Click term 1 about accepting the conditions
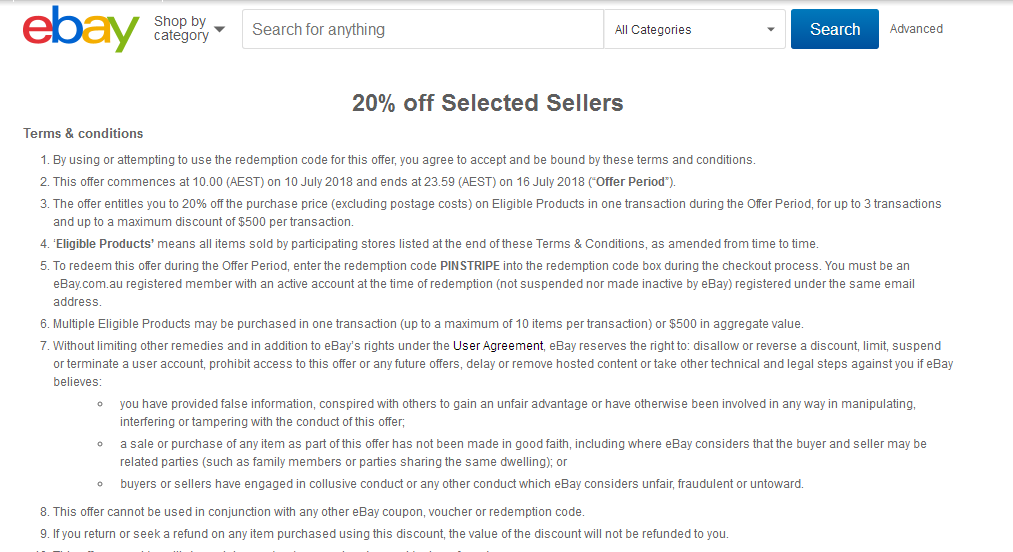The height and width of the screenshot is (552, 1013). pos(404,160)
